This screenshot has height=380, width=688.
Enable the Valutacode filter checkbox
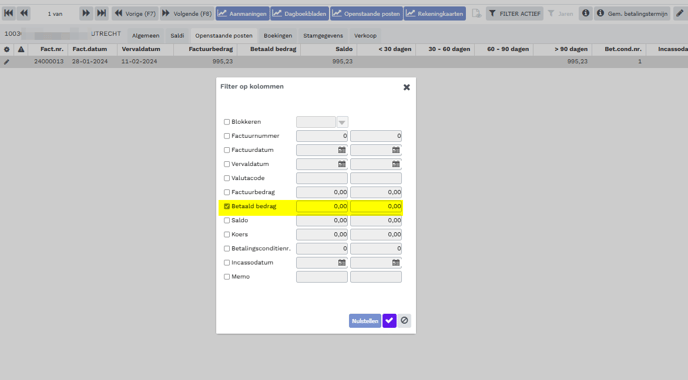[x=227, y=178]
